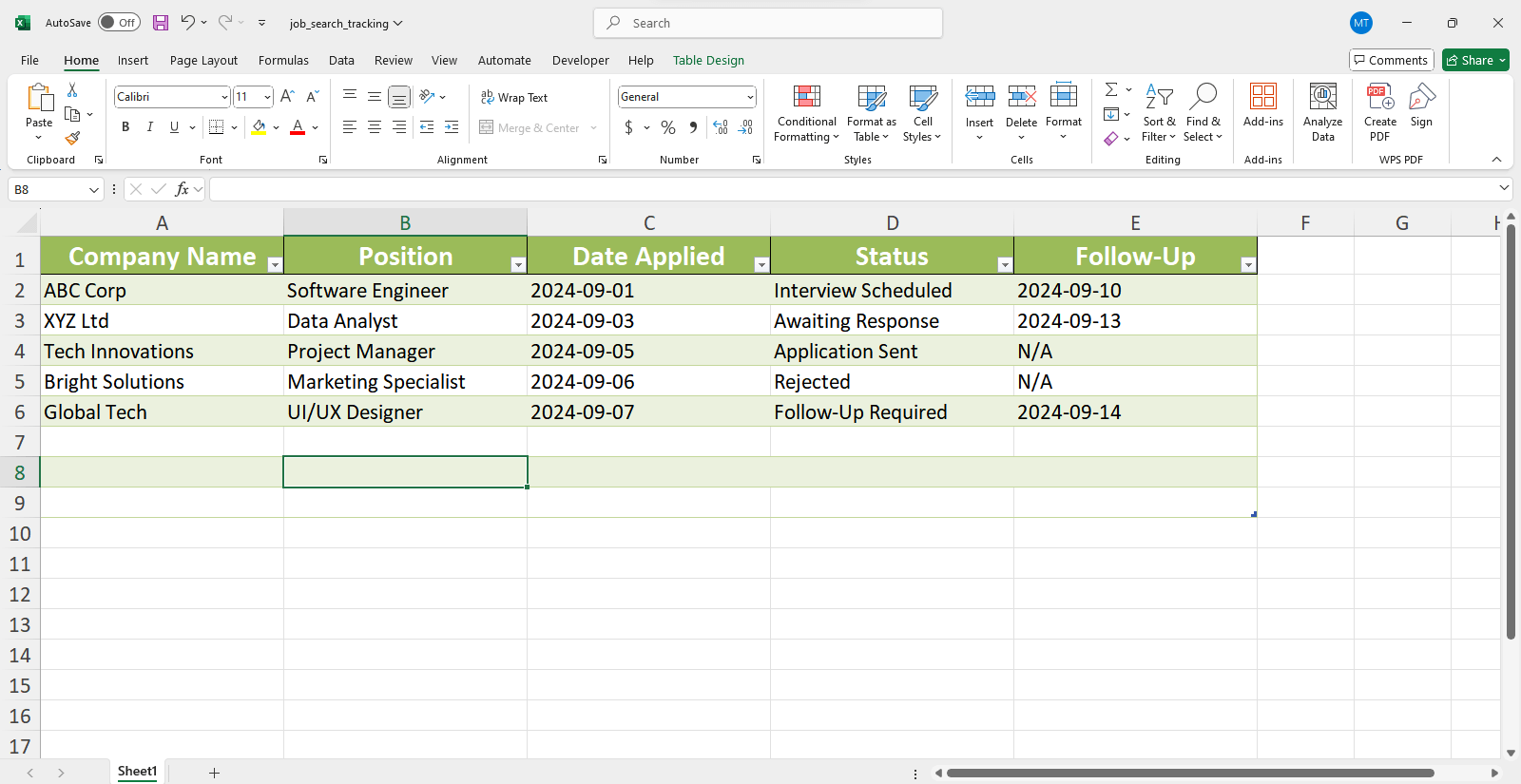Open the File menu

pos(30,60)
